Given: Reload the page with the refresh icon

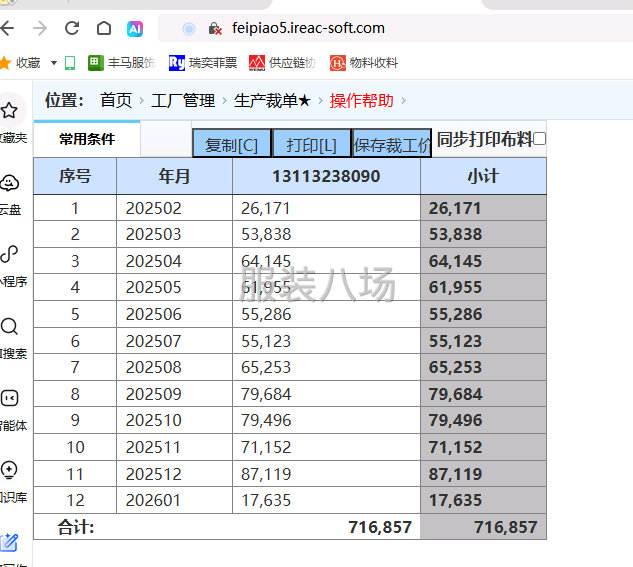Looking at the screenshot, I should click(x=72, y=28).
